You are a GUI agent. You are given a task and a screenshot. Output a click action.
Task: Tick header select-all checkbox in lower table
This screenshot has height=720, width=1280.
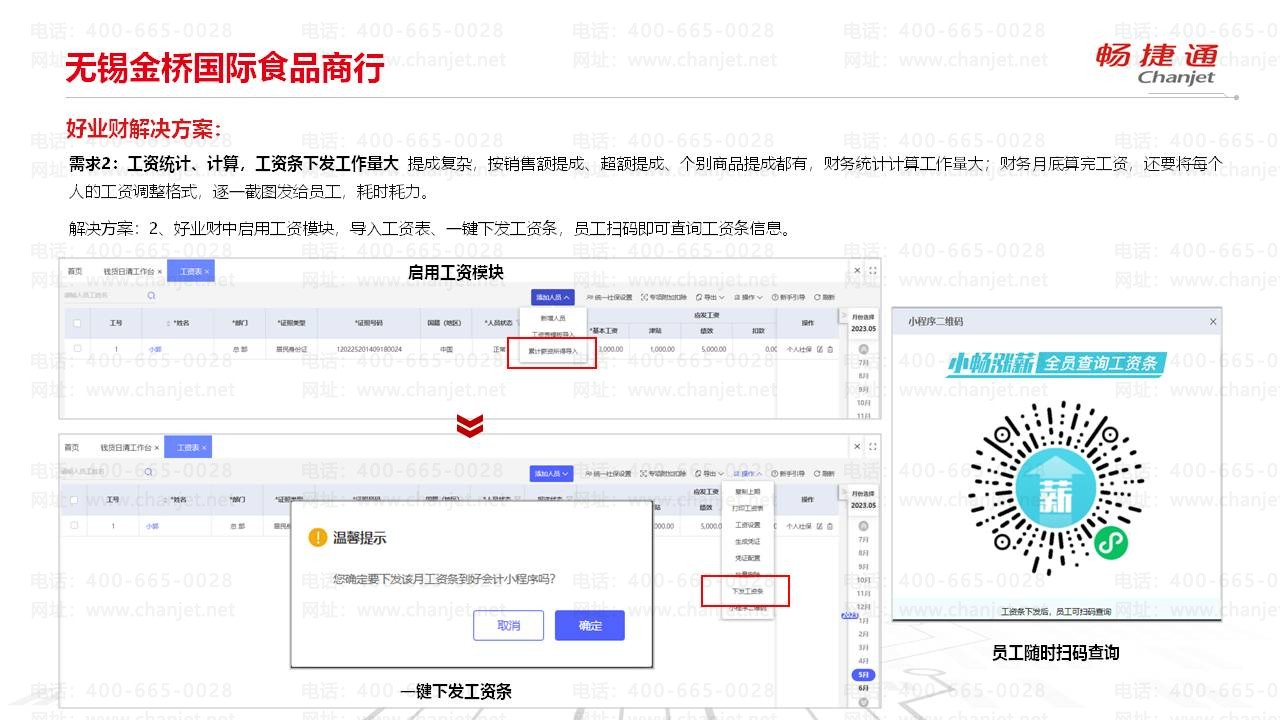75,499
